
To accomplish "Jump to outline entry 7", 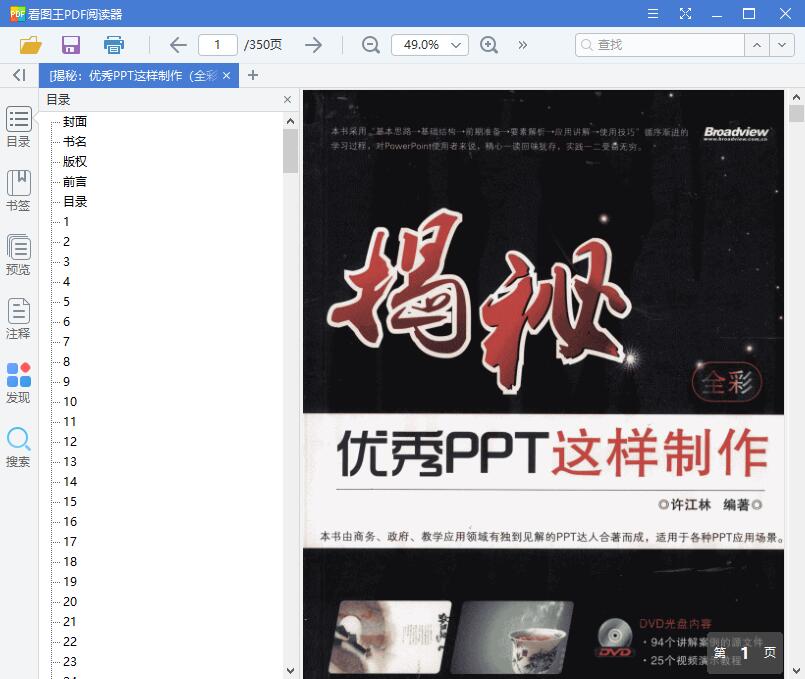I will click(66, 342).
